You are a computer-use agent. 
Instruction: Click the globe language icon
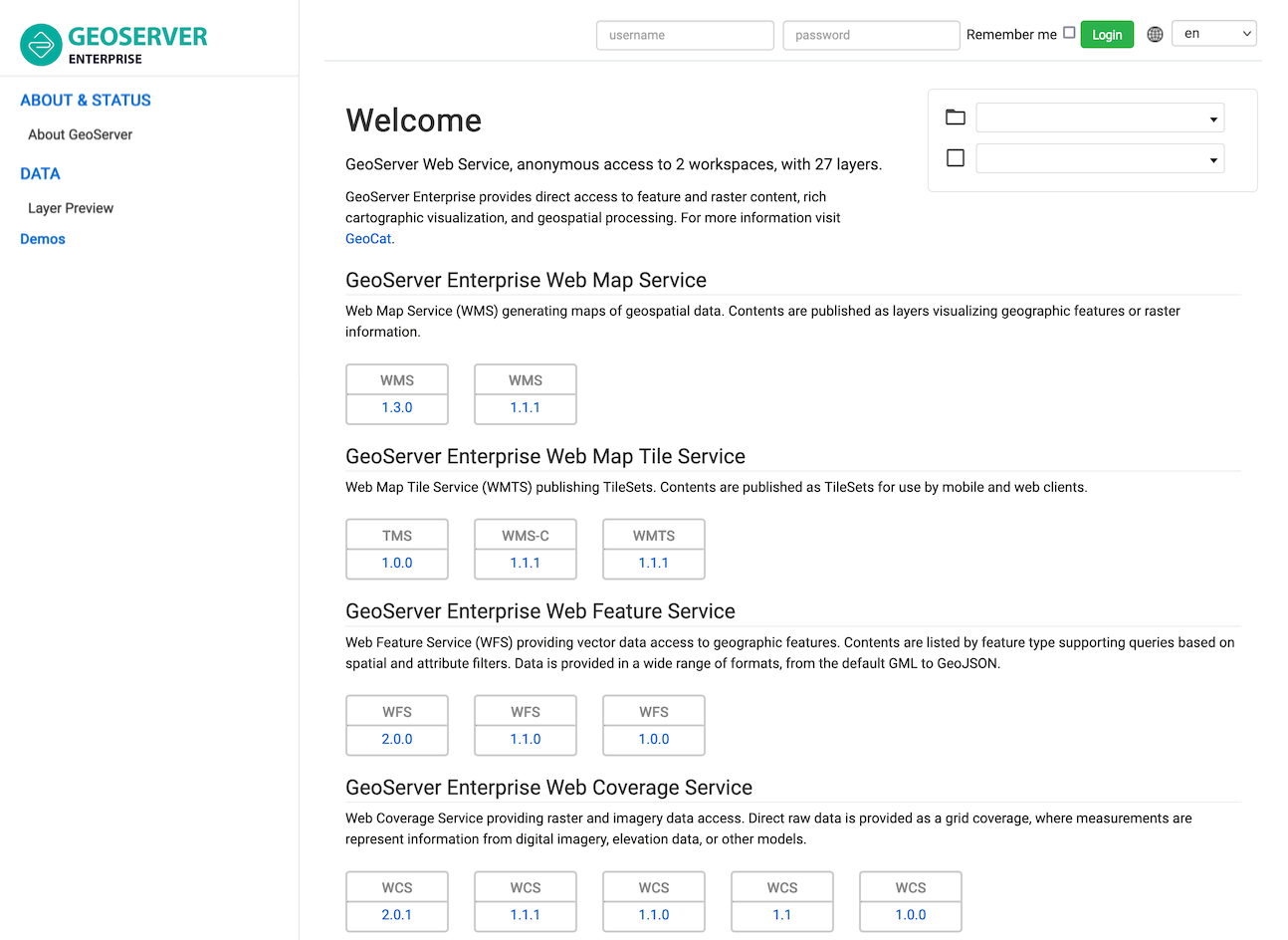1155,34
